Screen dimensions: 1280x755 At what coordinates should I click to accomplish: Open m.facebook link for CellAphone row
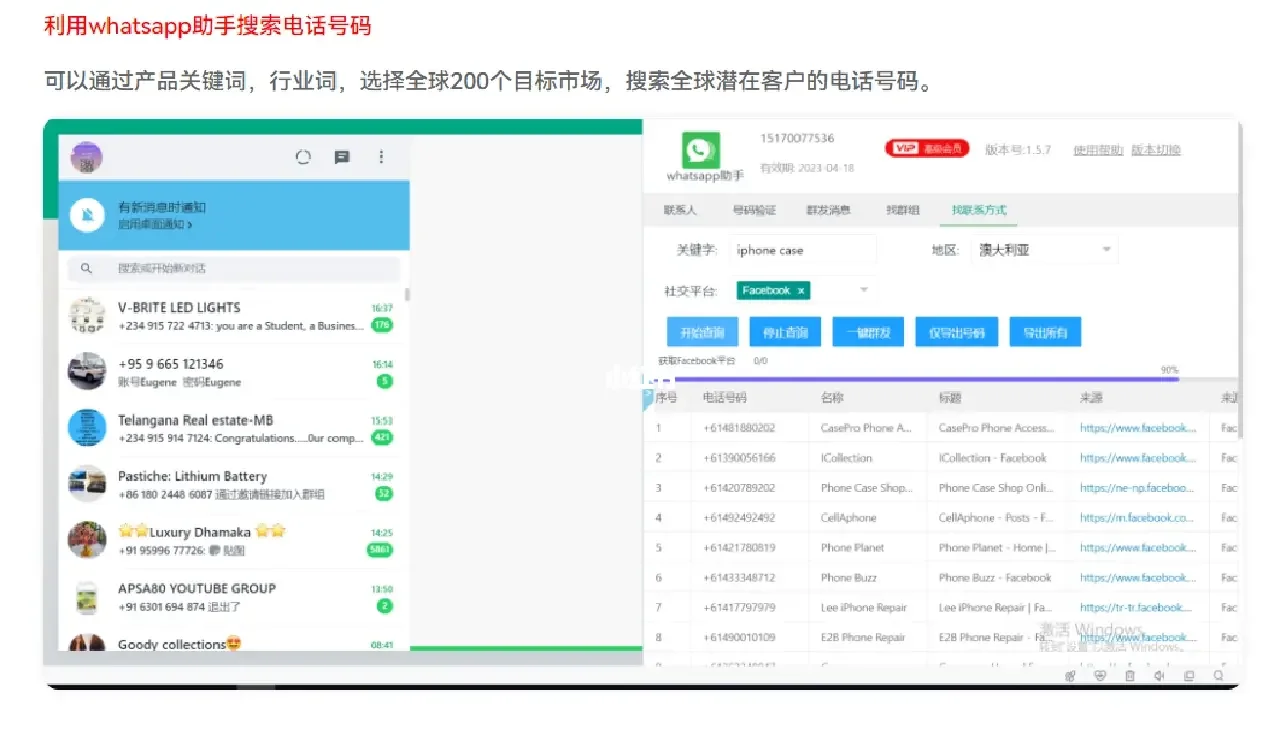pos(1137,518)
